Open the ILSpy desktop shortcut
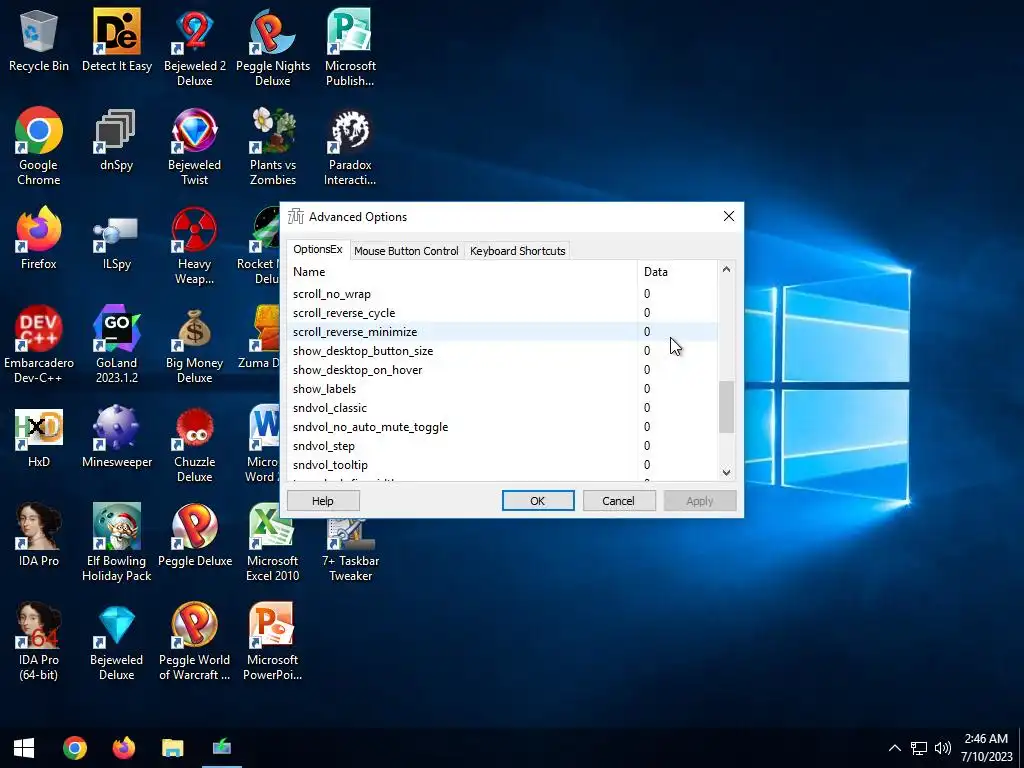This screenshot has height=768, width=1024. tap(116, 238)
